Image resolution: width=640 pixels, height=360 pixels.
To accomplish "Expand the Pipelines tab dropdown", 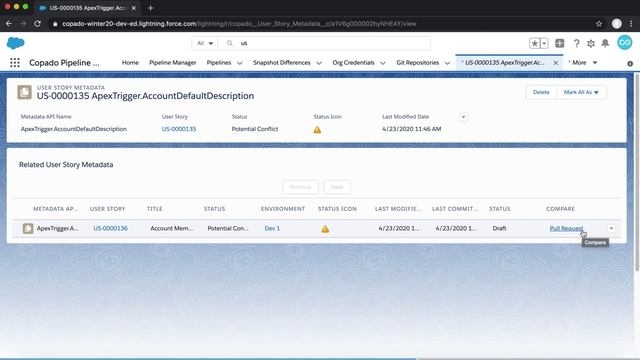I will [240, 63].
